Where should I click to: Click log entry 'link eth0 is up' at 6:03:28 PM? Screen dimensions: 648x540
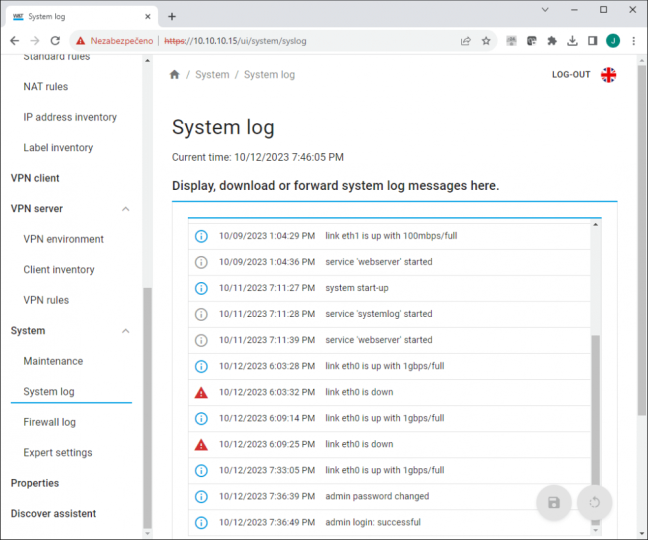[x=389, y=366]
